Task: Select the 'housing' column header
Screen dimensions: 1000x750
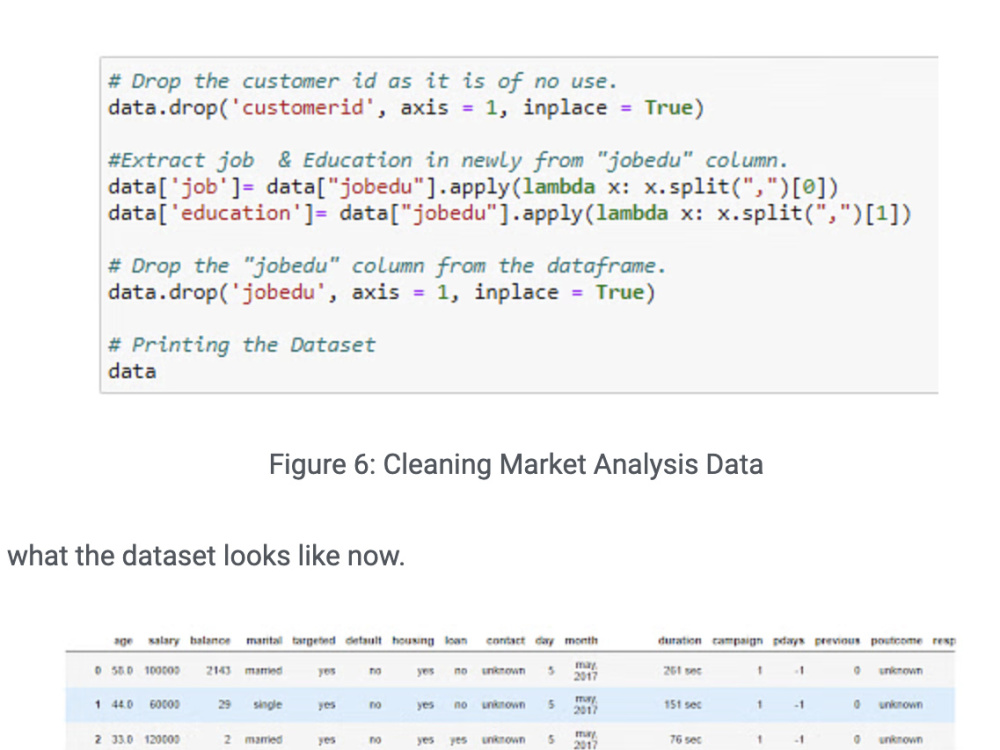Action: [x=413, y=640]
